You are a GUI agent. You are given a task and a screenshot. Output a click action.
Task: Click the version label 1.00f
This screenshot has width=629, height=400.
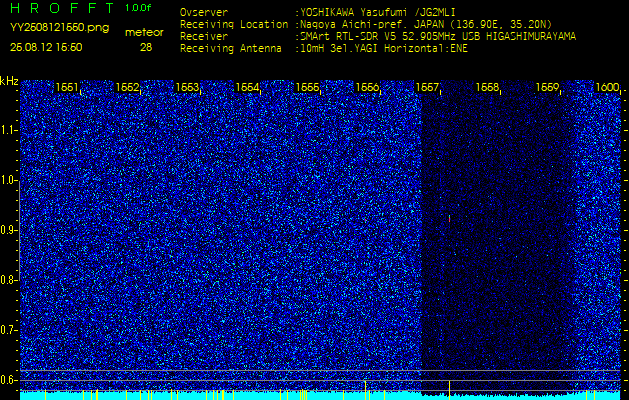[138, 8]
